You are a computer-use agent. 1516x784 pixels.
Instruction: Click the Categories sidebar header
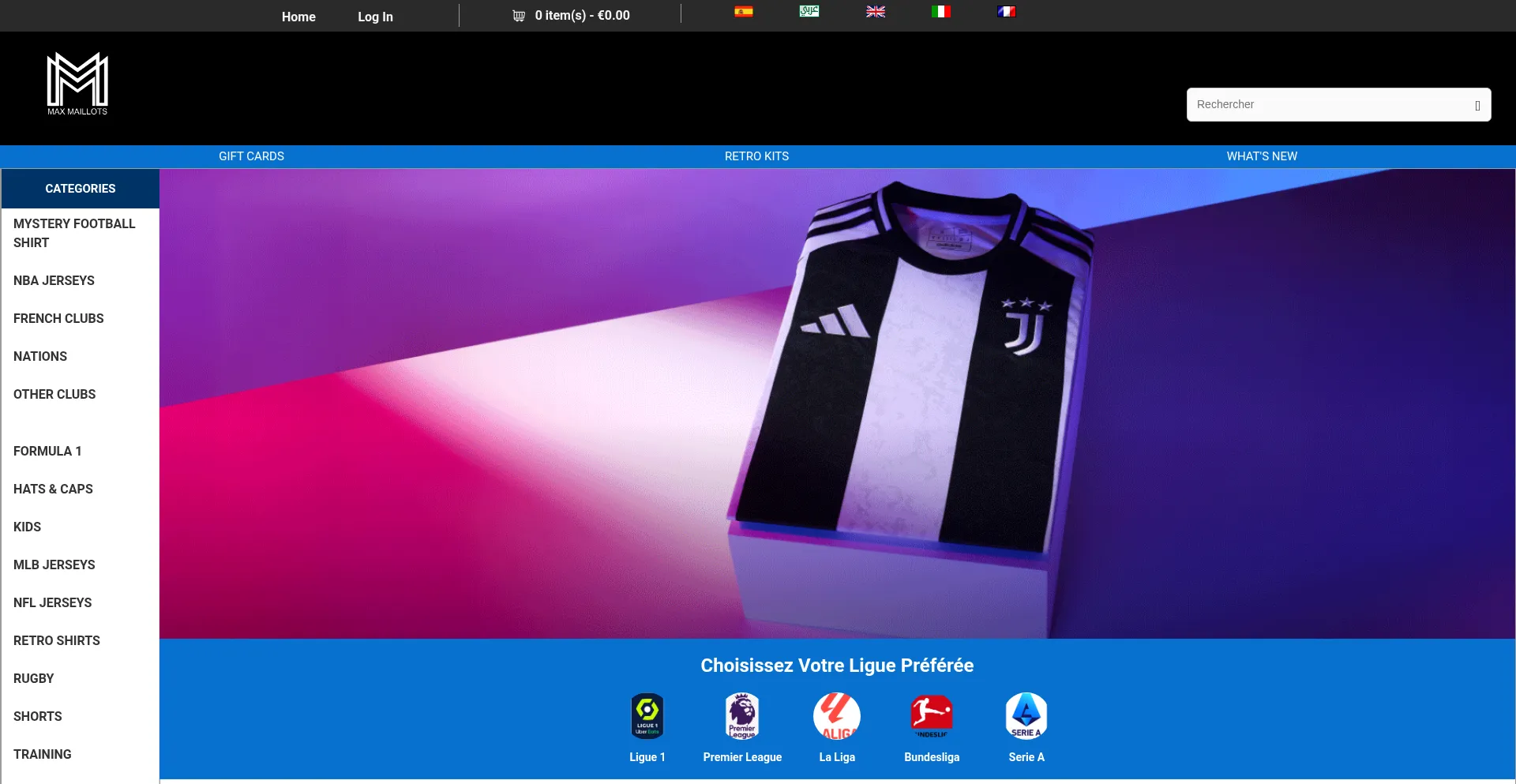(81, 189)
